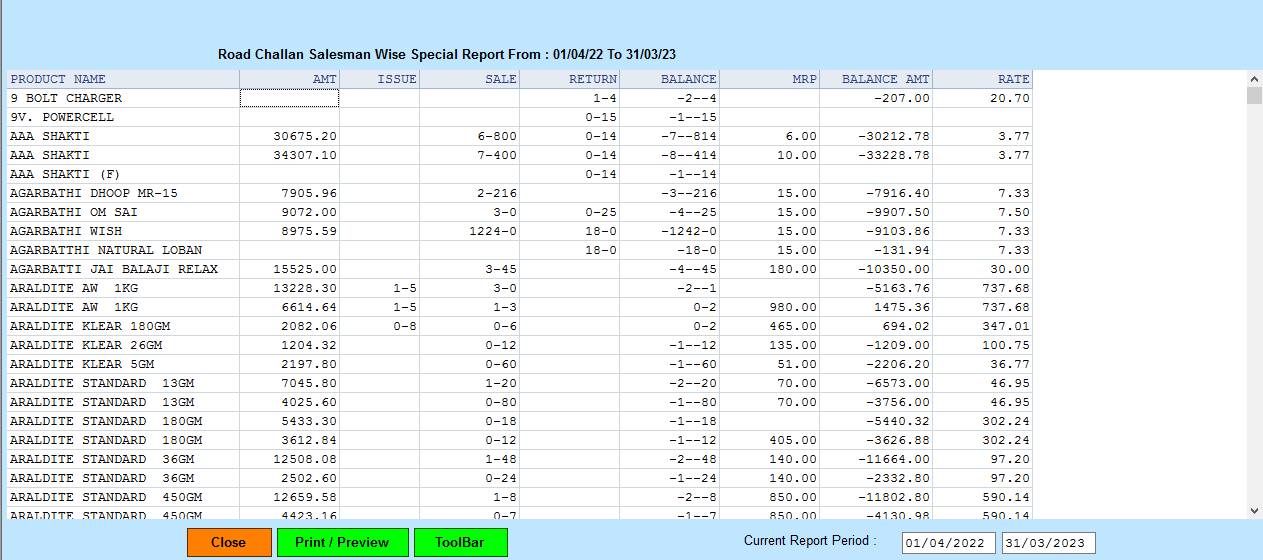Click the scrollbar down arrow

(1255, 511)
